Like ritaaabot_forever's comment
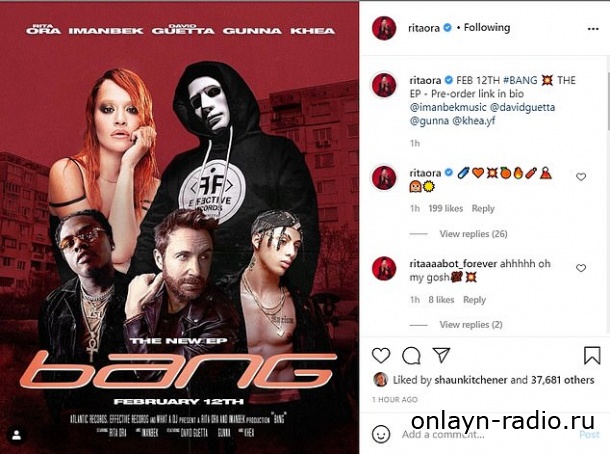The height and width of the screenshot is (454, 610). tap(581, 268)
